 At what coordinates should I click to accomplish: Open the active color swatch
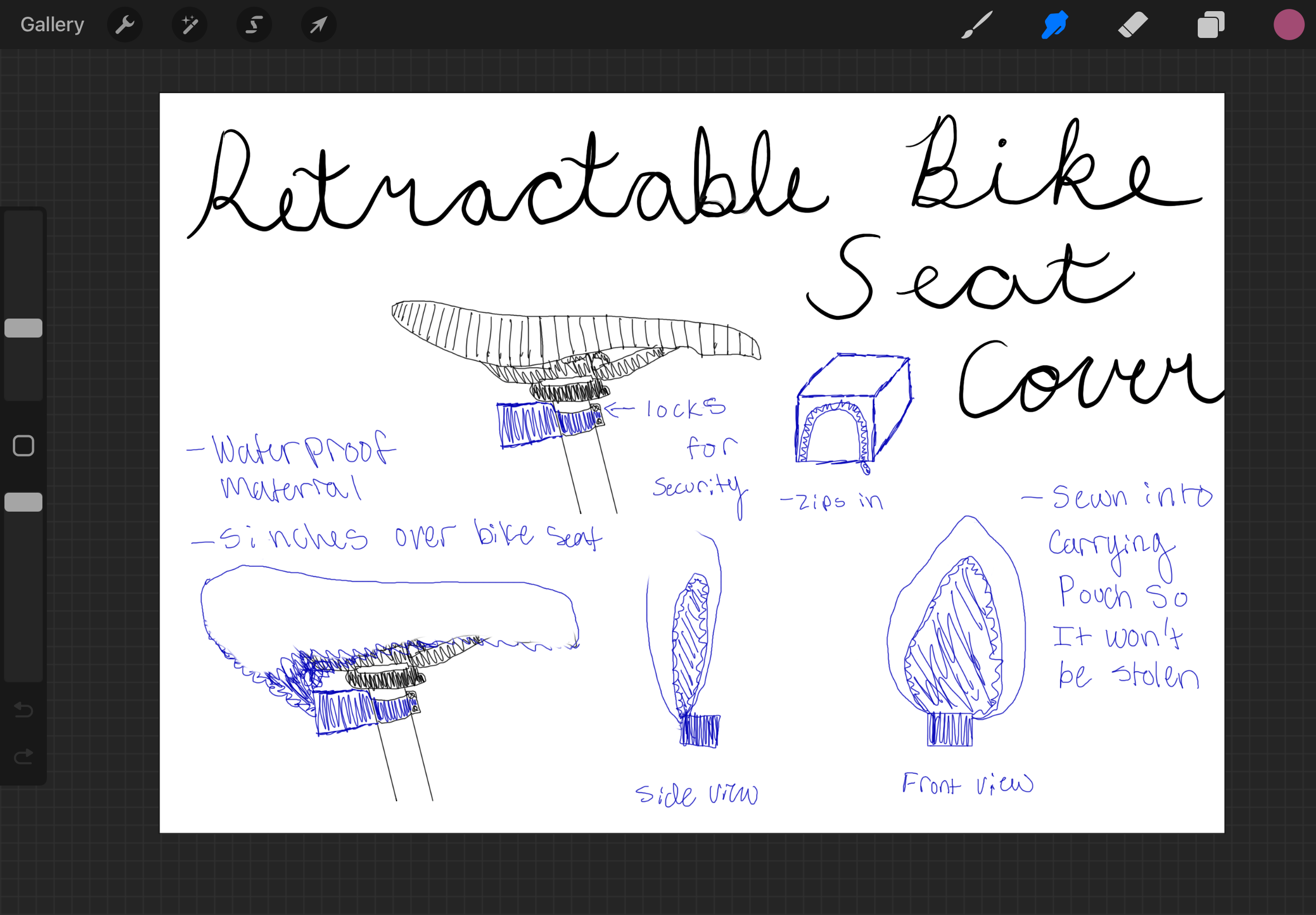[1289, 25]
